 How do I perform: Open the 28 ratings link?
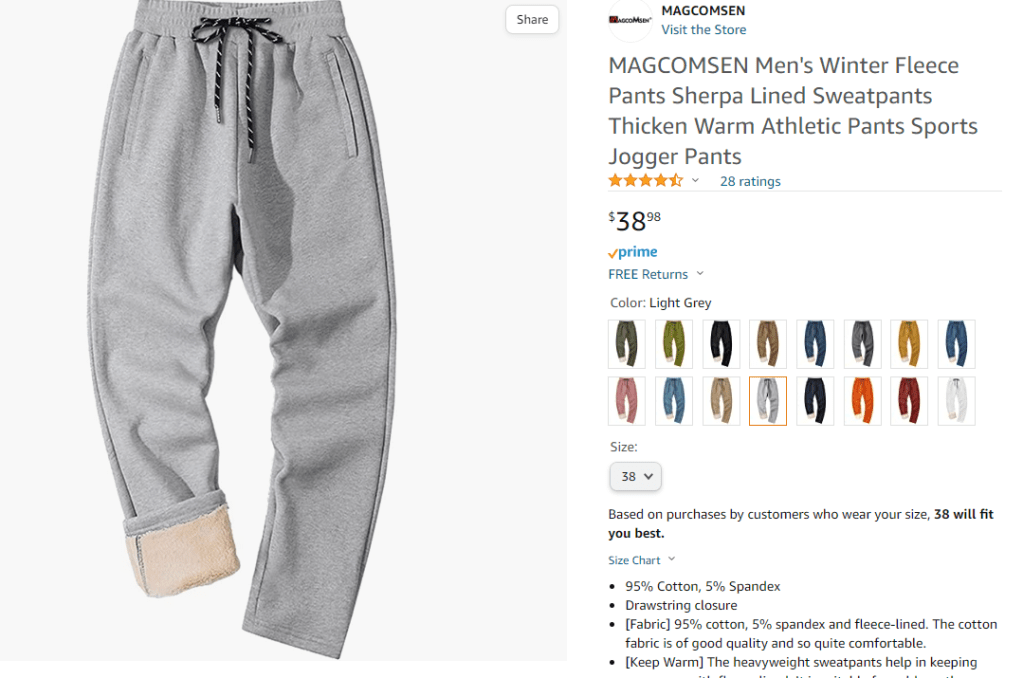(750, 181)
